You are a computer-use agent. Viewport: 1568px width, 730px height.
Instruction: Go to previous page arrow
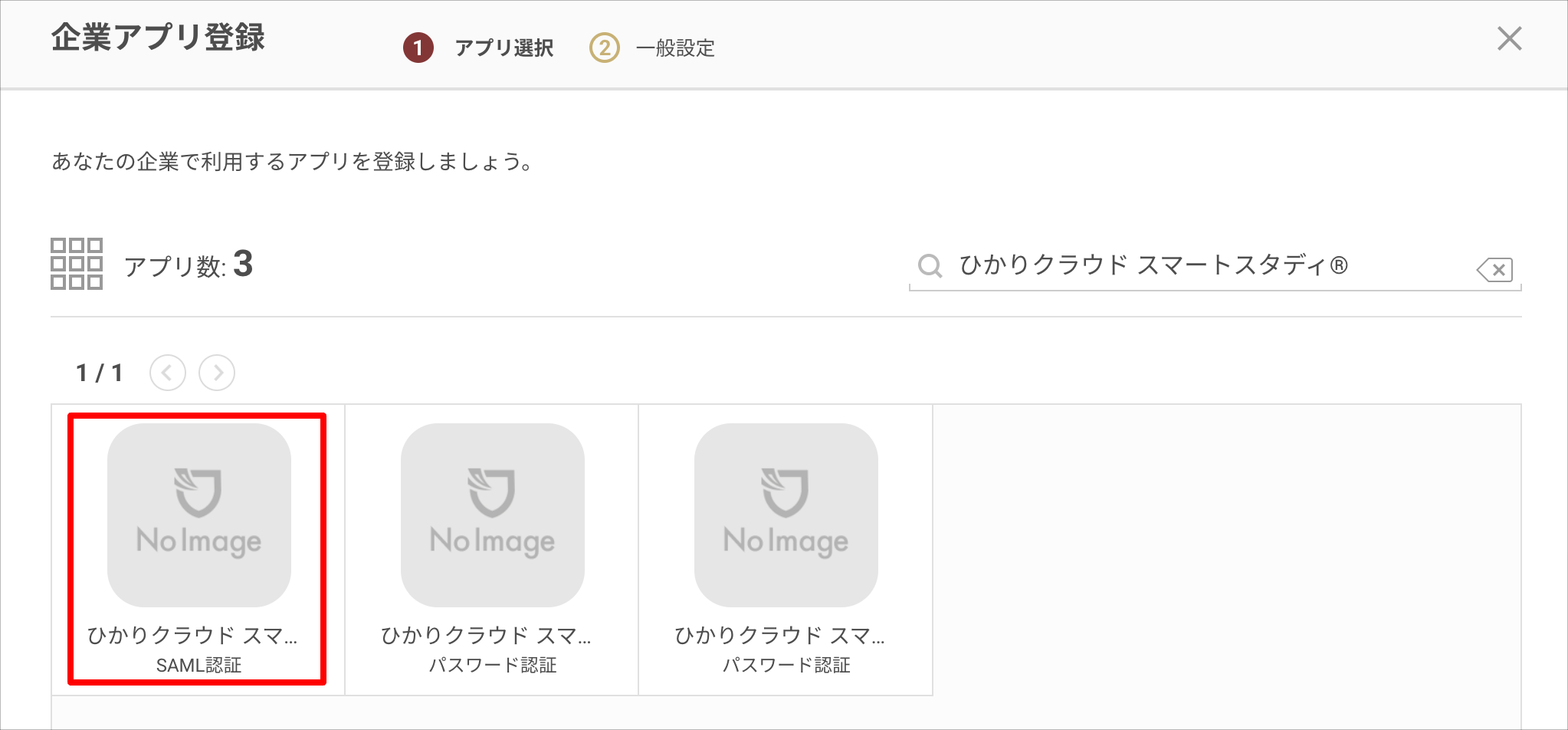168,373
